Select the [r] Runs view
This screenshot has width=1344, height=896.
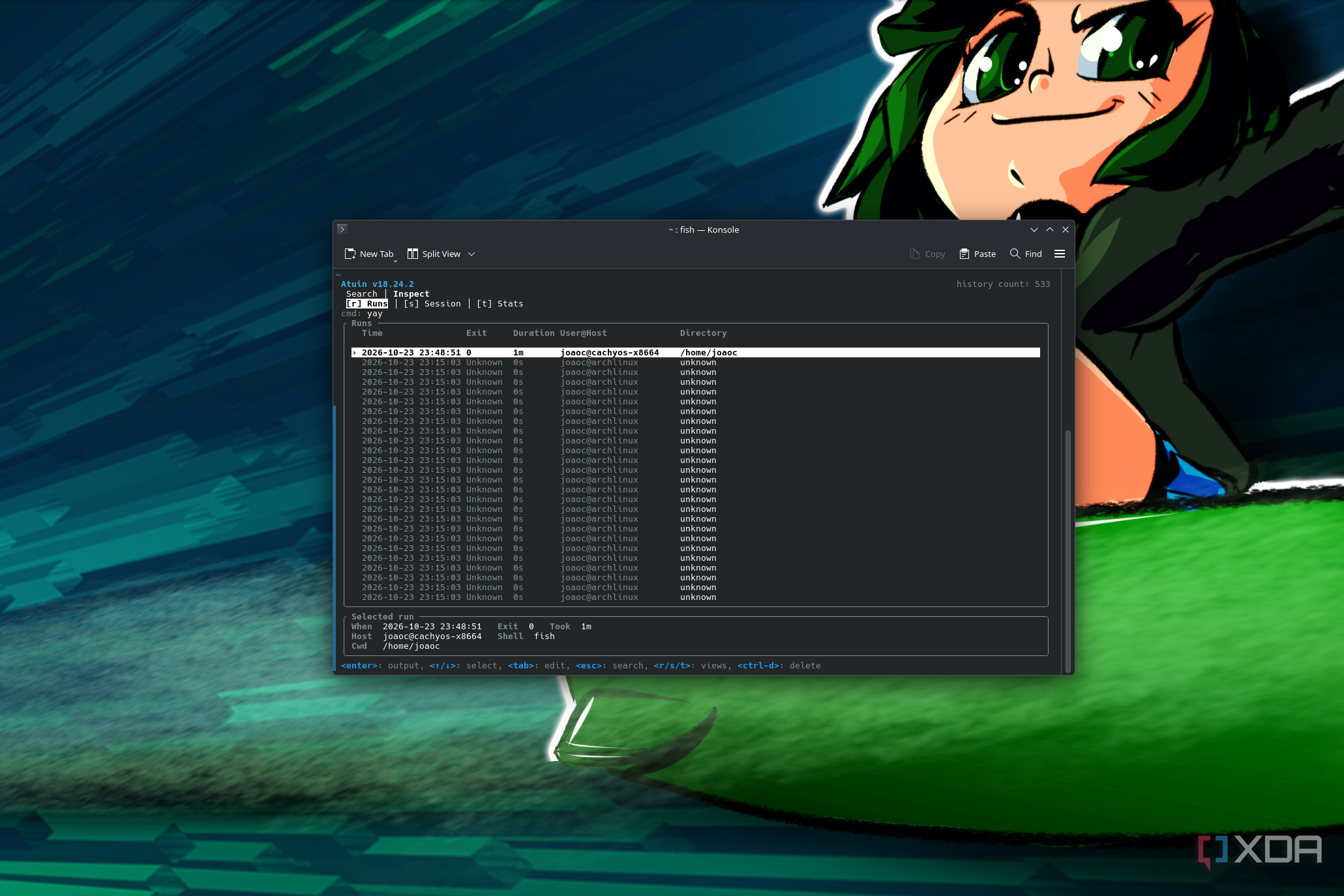tap(367, 304)
